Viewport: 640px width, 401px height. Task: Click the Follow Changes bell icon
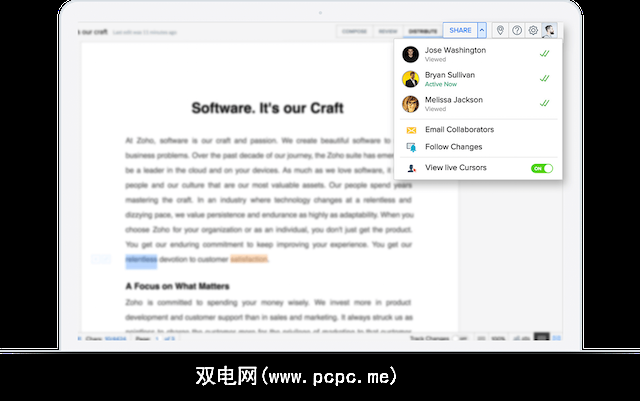[x=411, y=147]
